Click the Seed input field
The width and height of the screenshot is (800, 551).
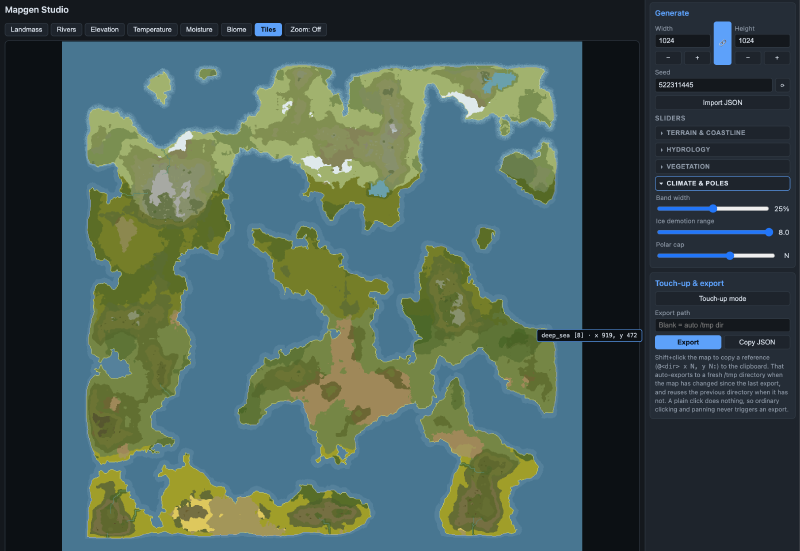(x=714, y=85)
